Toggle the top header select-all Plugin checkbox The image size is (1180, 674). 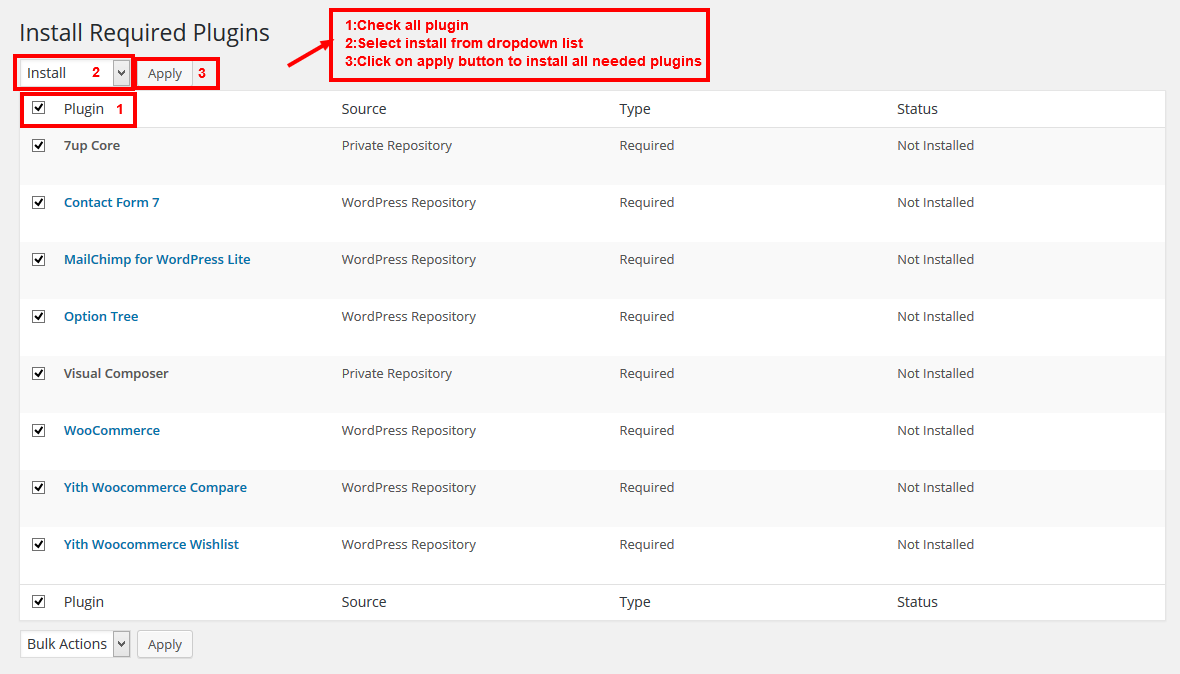[x=38, y=108]
